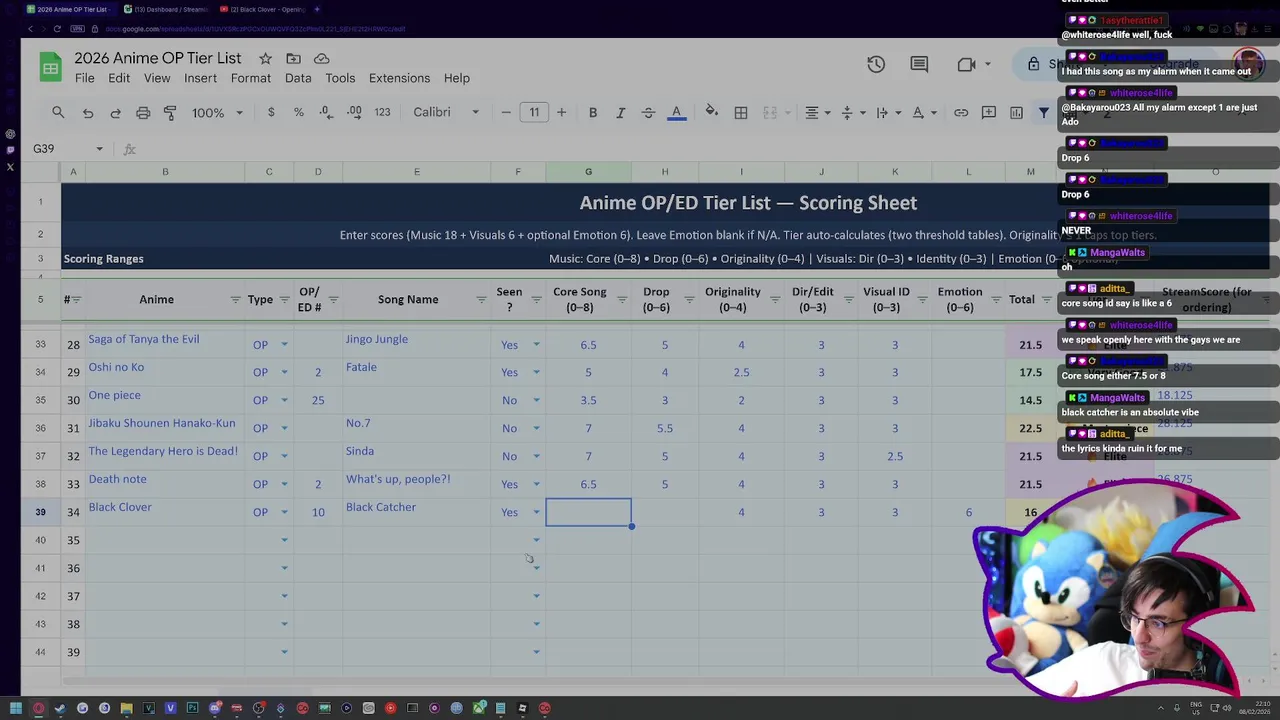
Task: Open version history clock icon
Action: [x=876, y=64]
